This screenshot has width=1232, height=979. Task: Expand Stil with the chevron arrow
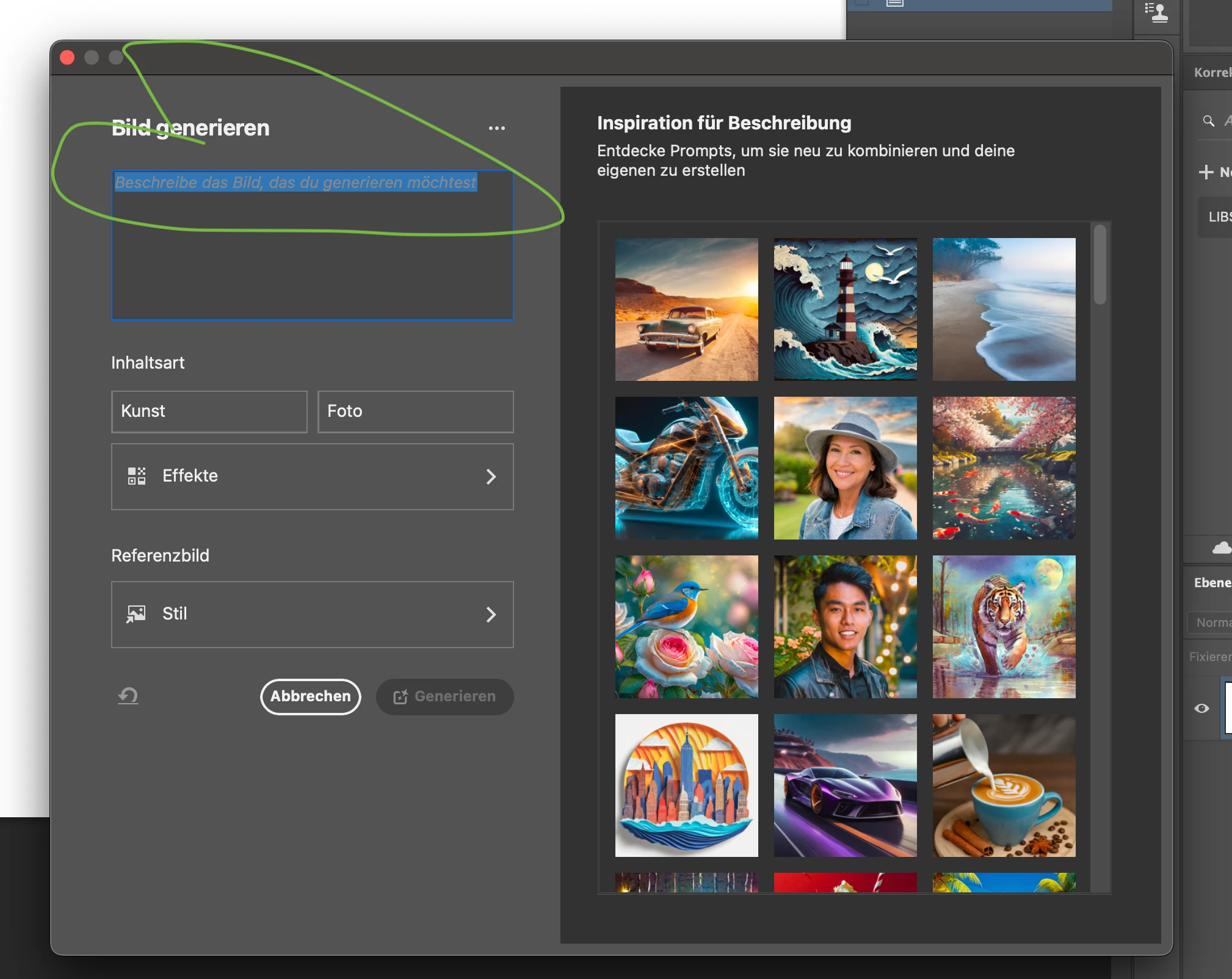(x=491, y=615)
